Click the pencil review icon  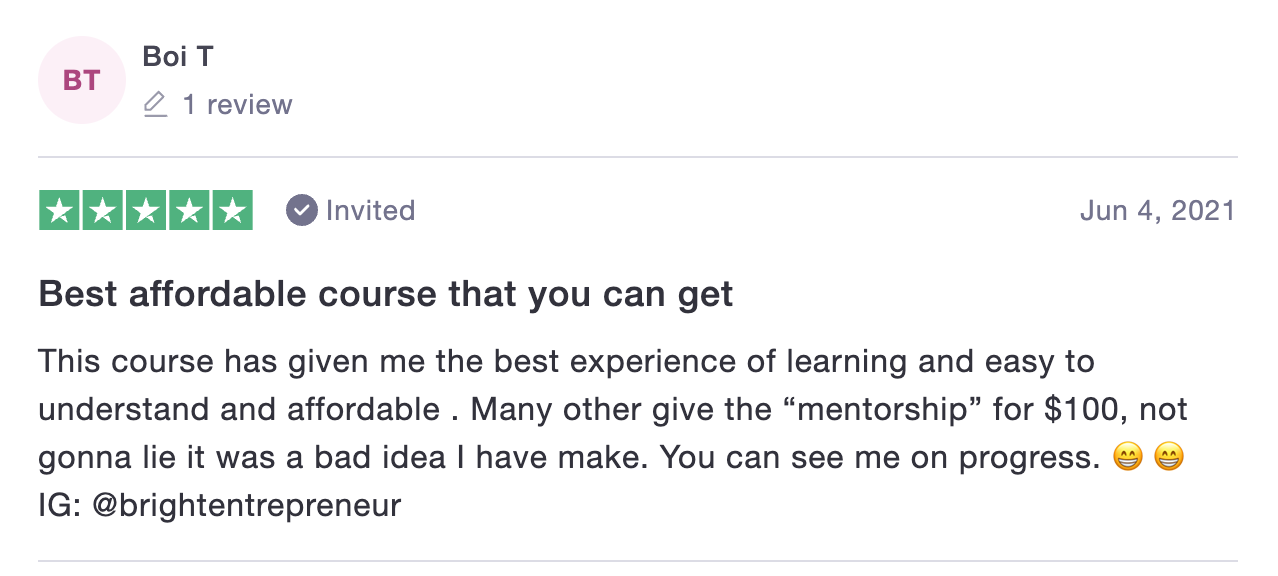pos(155,105)
